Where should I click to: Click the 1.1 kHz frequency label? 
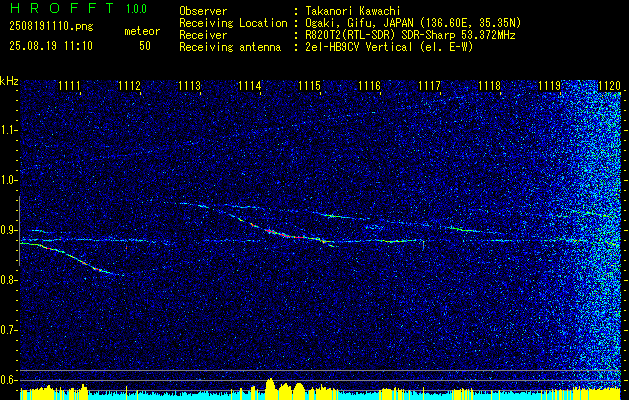tap(8, 130)
